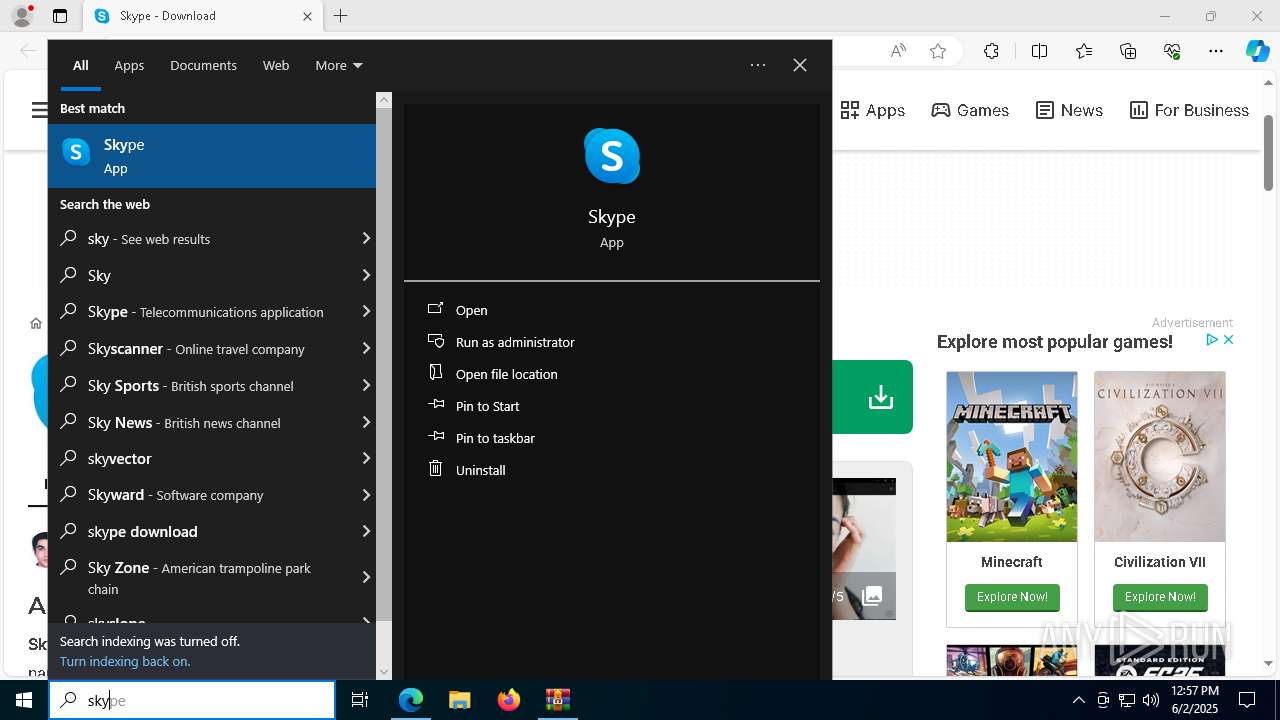
Task: Open search panel options (three dots)
Action: [758, 65]
